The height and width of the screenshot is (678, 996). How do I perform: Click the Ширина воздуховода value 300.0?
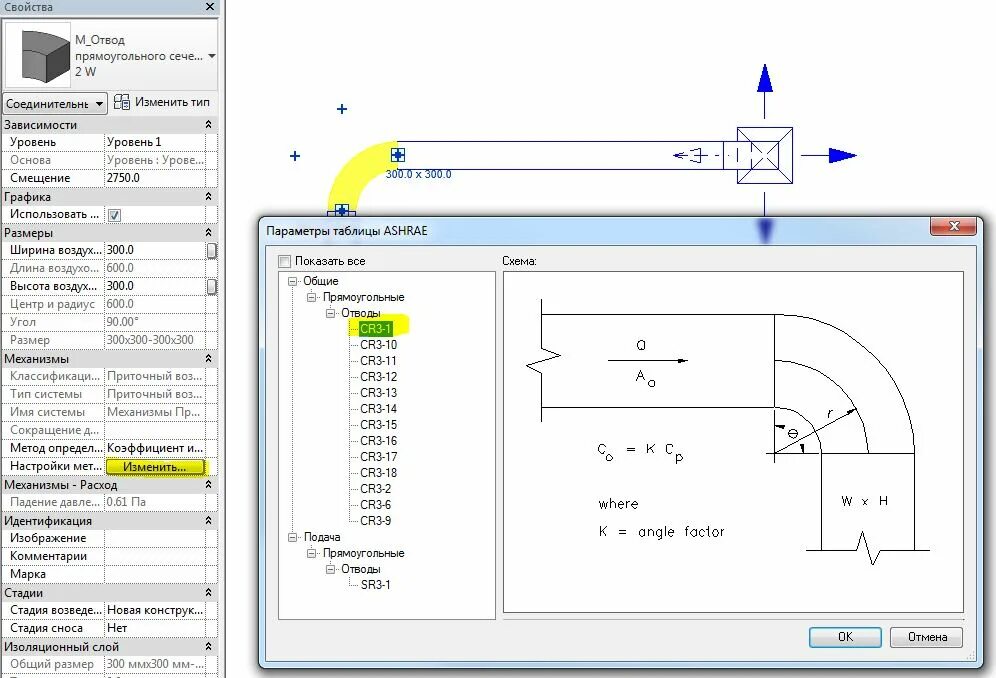click(154, 250)
